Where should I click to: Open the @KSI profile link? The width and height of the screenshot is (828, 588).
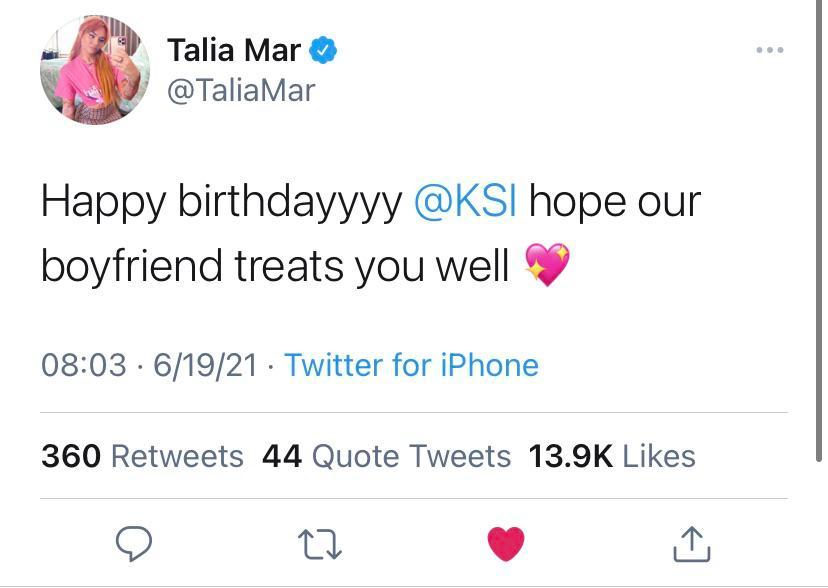coord(466,200)
